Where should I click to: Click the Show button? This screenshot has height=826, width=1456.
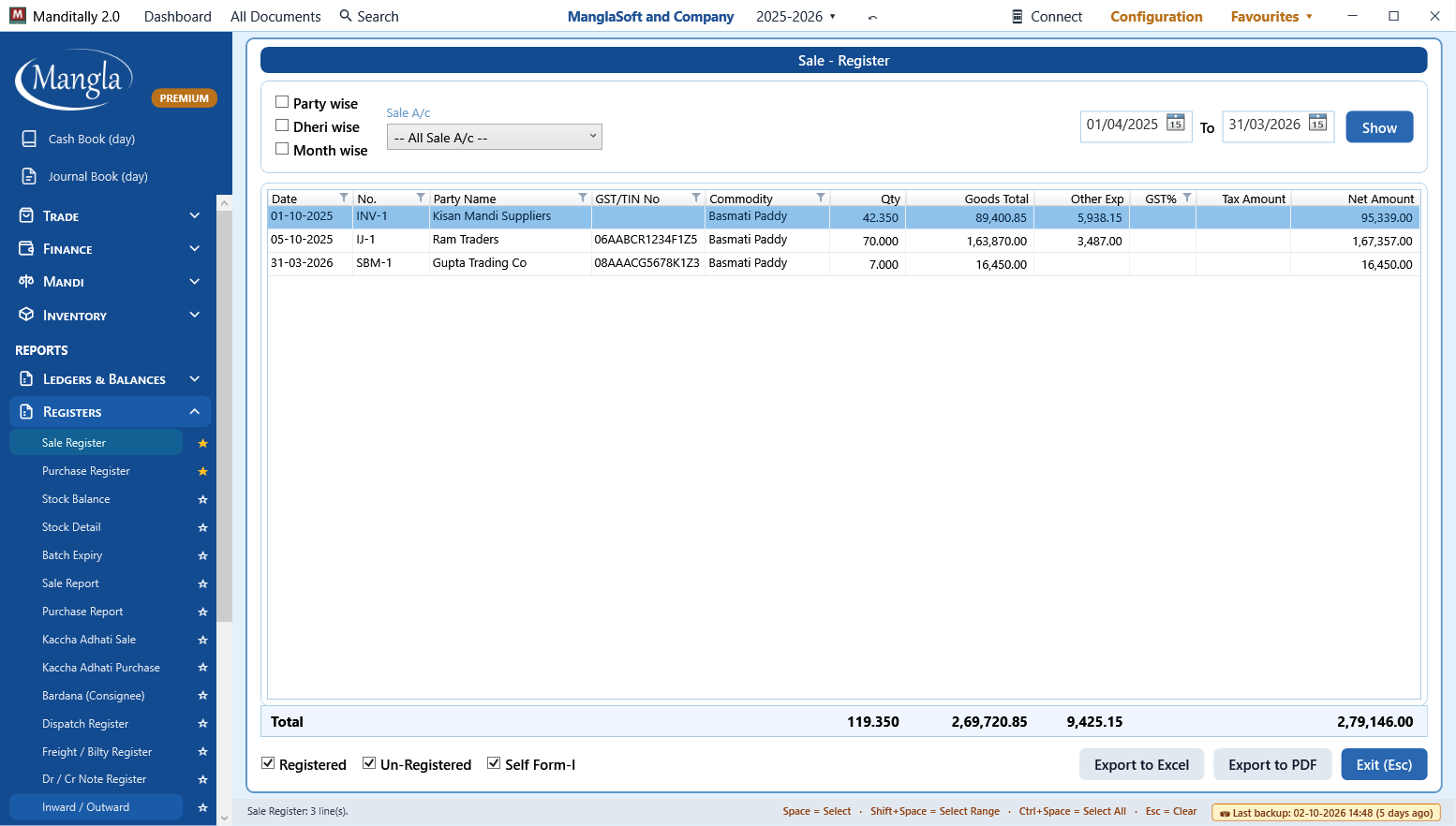1379,127
